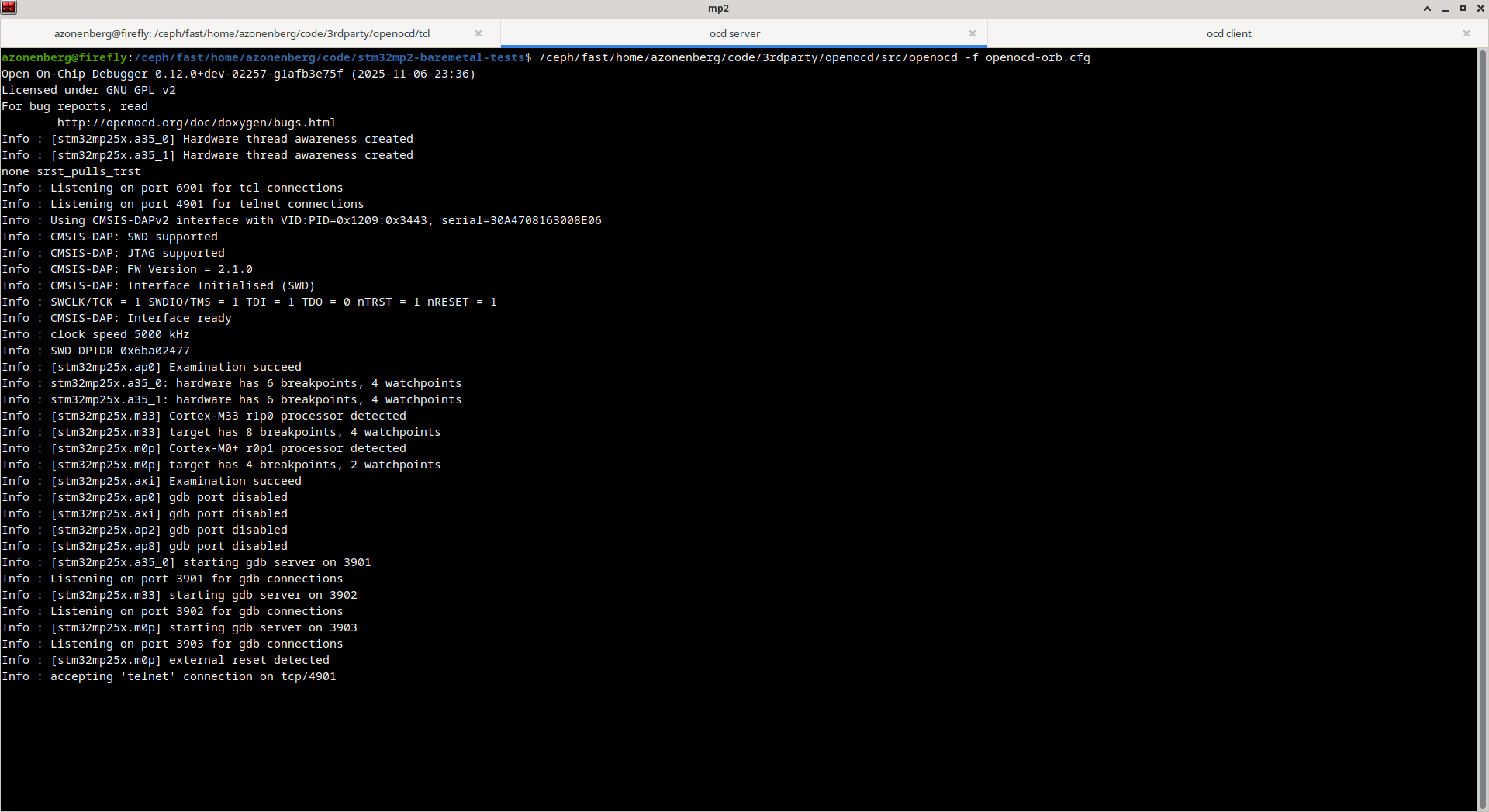The image size is (1489, 812).
Task: Click the serial=30A4708163008E06 text
Action: click(521, 220)
